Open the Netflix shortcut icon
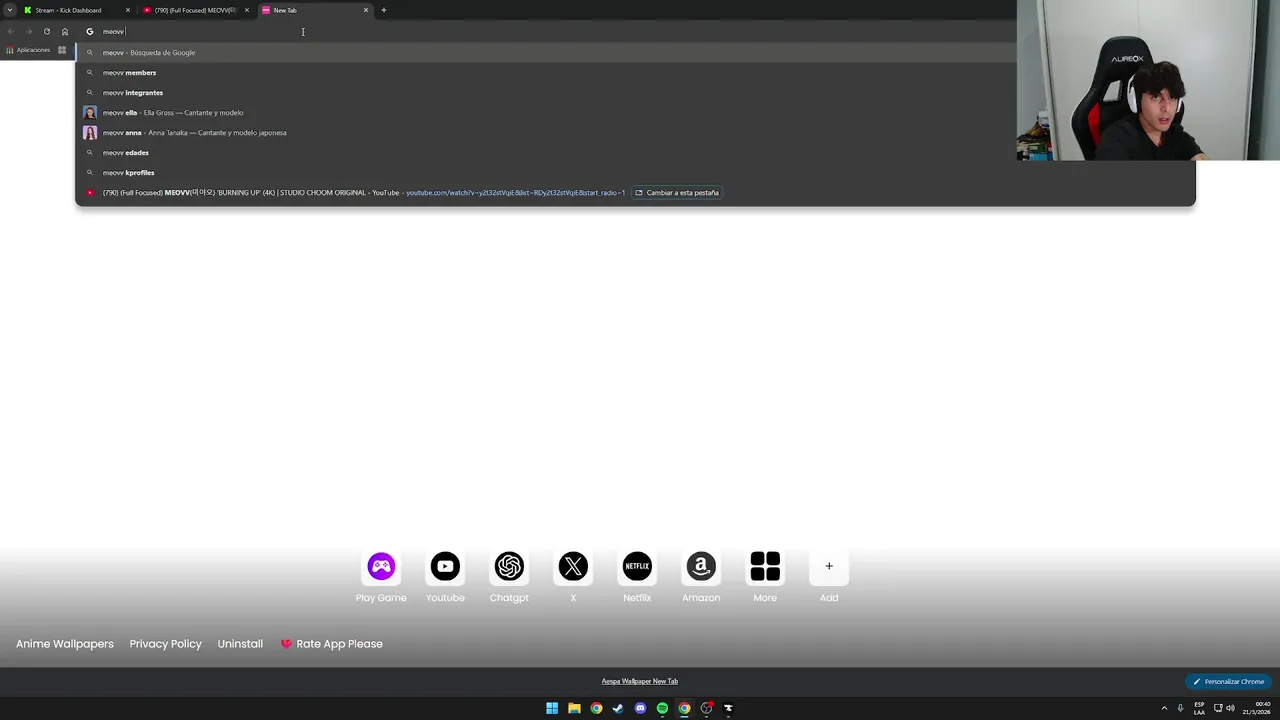This screenshot has width=1280, height=720. coord(637,566)
